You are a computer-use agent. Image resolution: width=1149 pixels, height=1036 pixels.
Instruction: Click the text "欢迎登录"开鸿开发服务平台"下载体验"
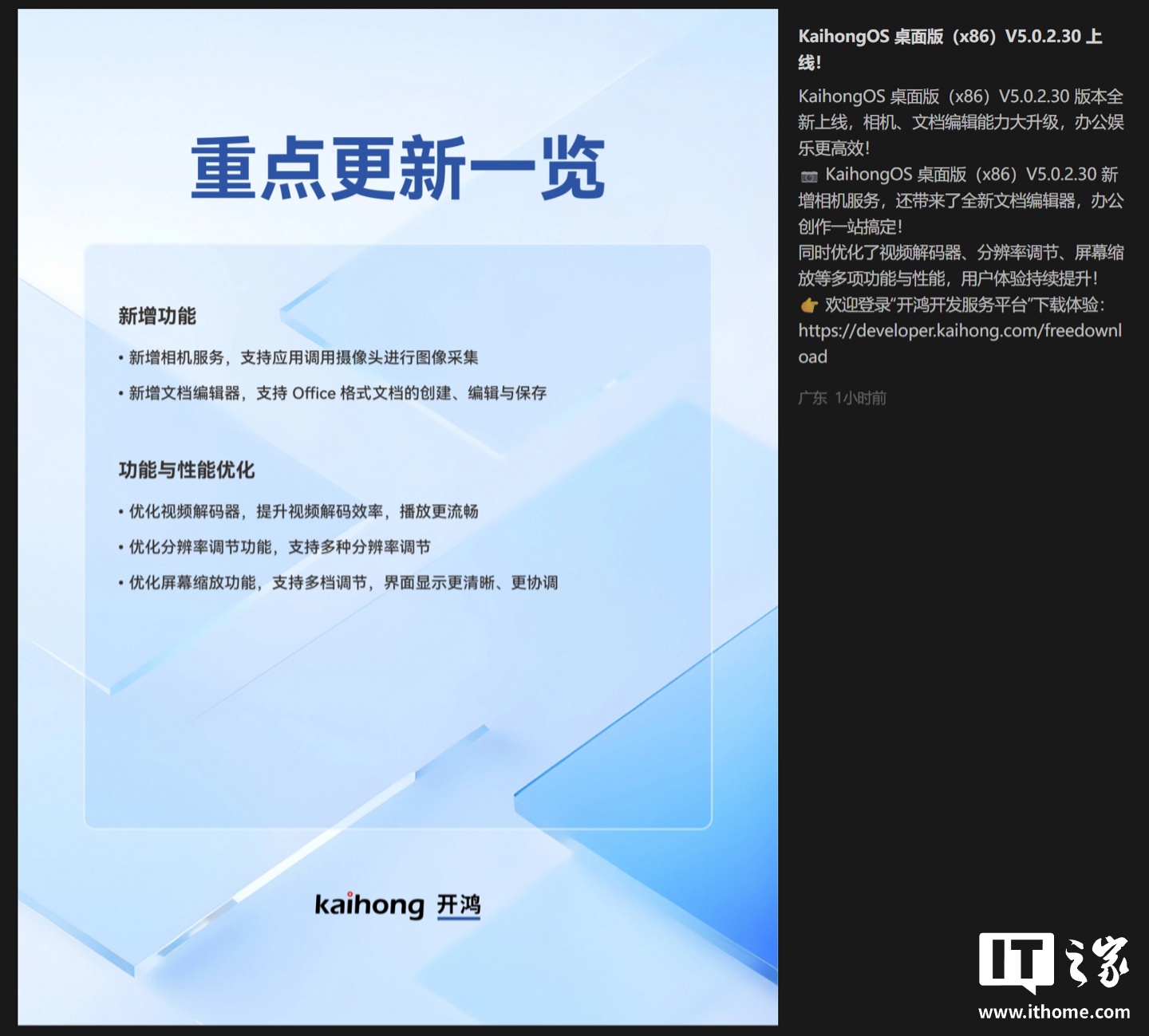tap(965, 305)
